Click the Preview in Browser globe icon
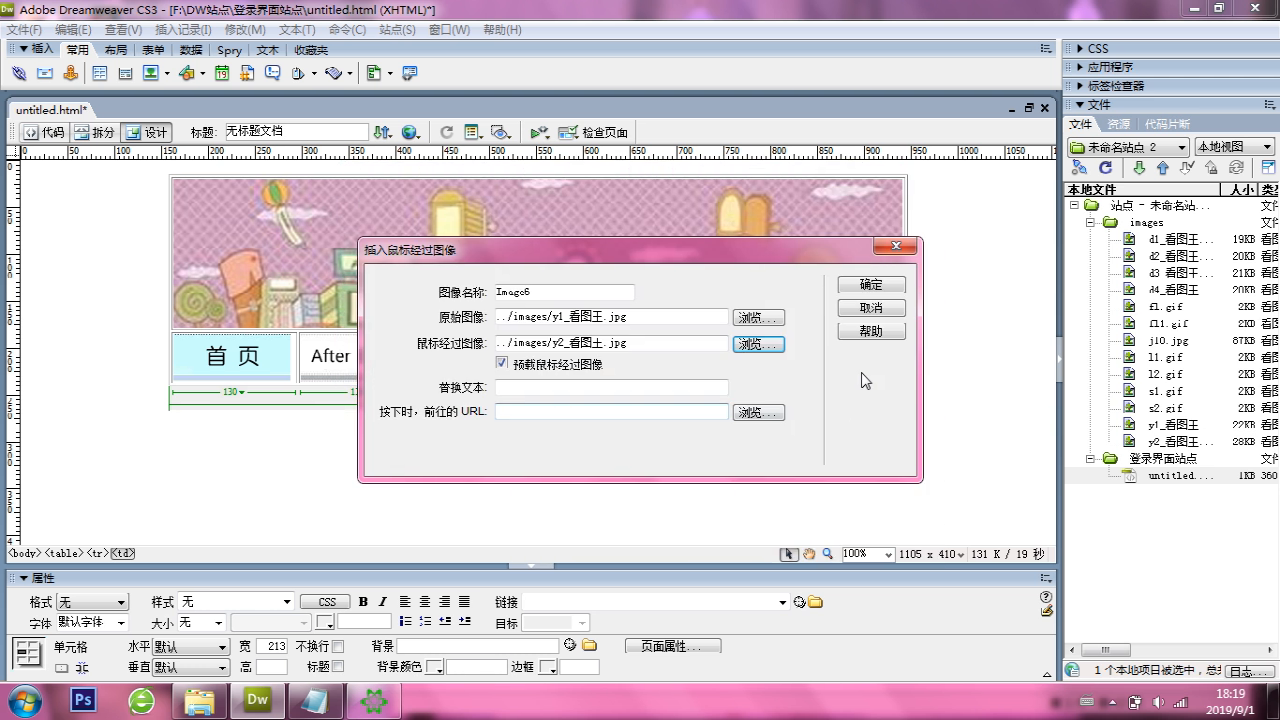This screenshot has height=720, width=1280. [x=410, y=132]
